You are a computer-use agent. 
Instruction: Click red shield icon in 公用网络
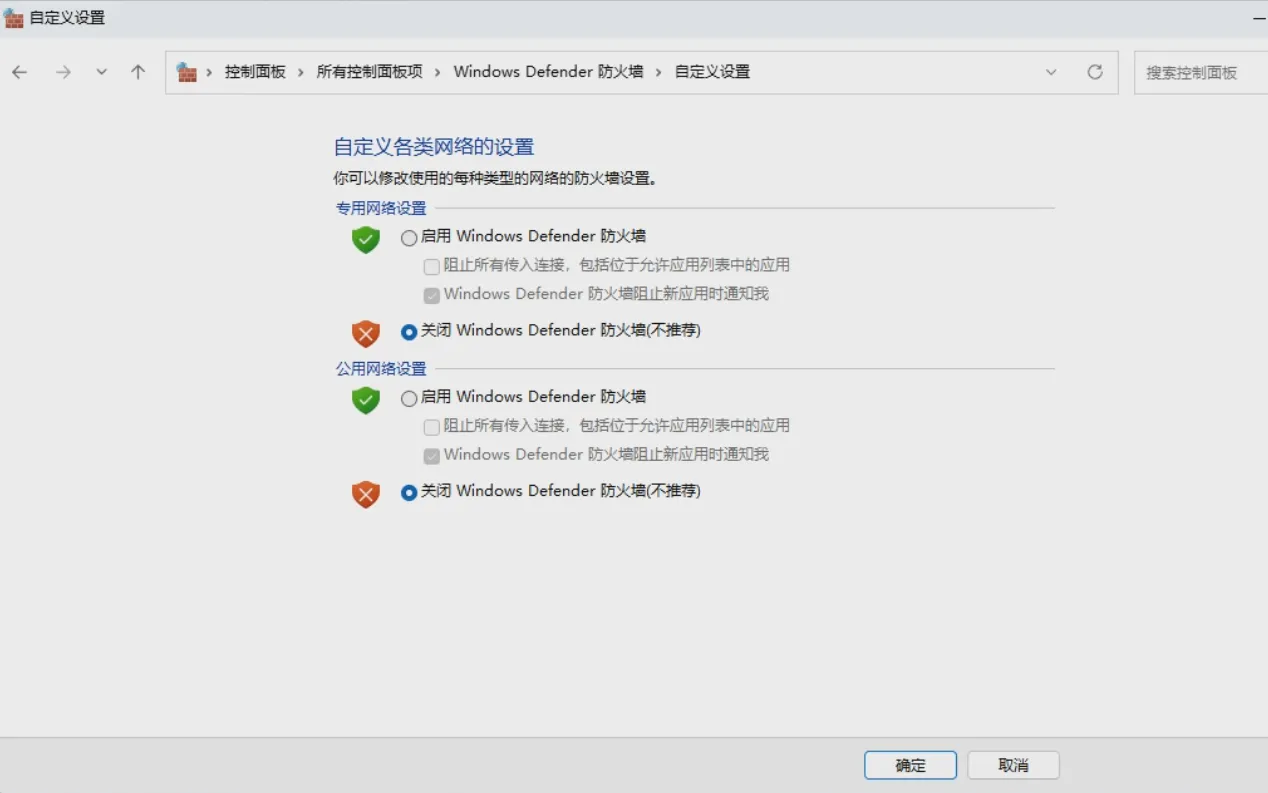tap(366, 494)
